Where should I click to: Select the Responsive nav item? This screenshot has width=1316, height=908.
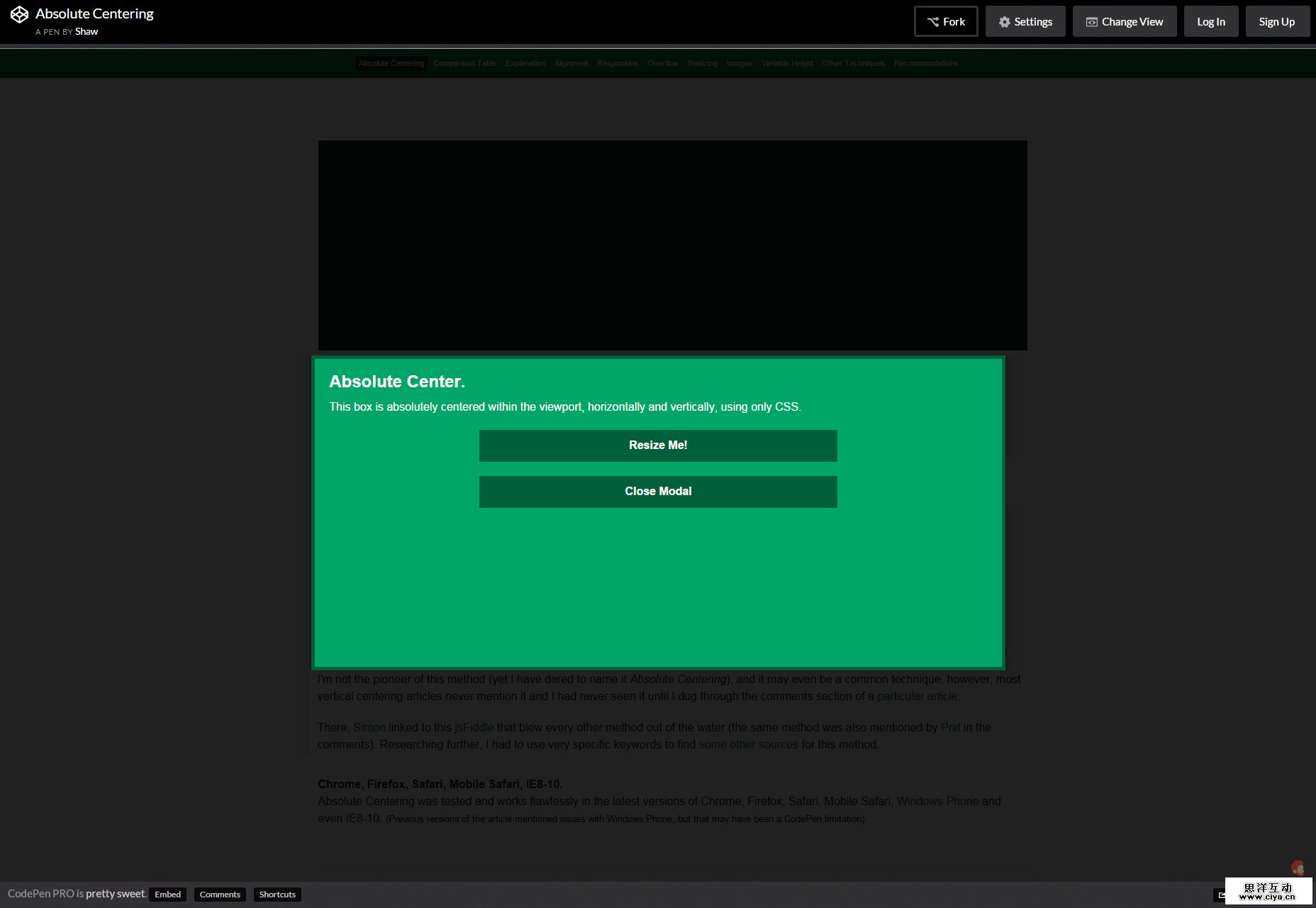click(x=617, y=63)
